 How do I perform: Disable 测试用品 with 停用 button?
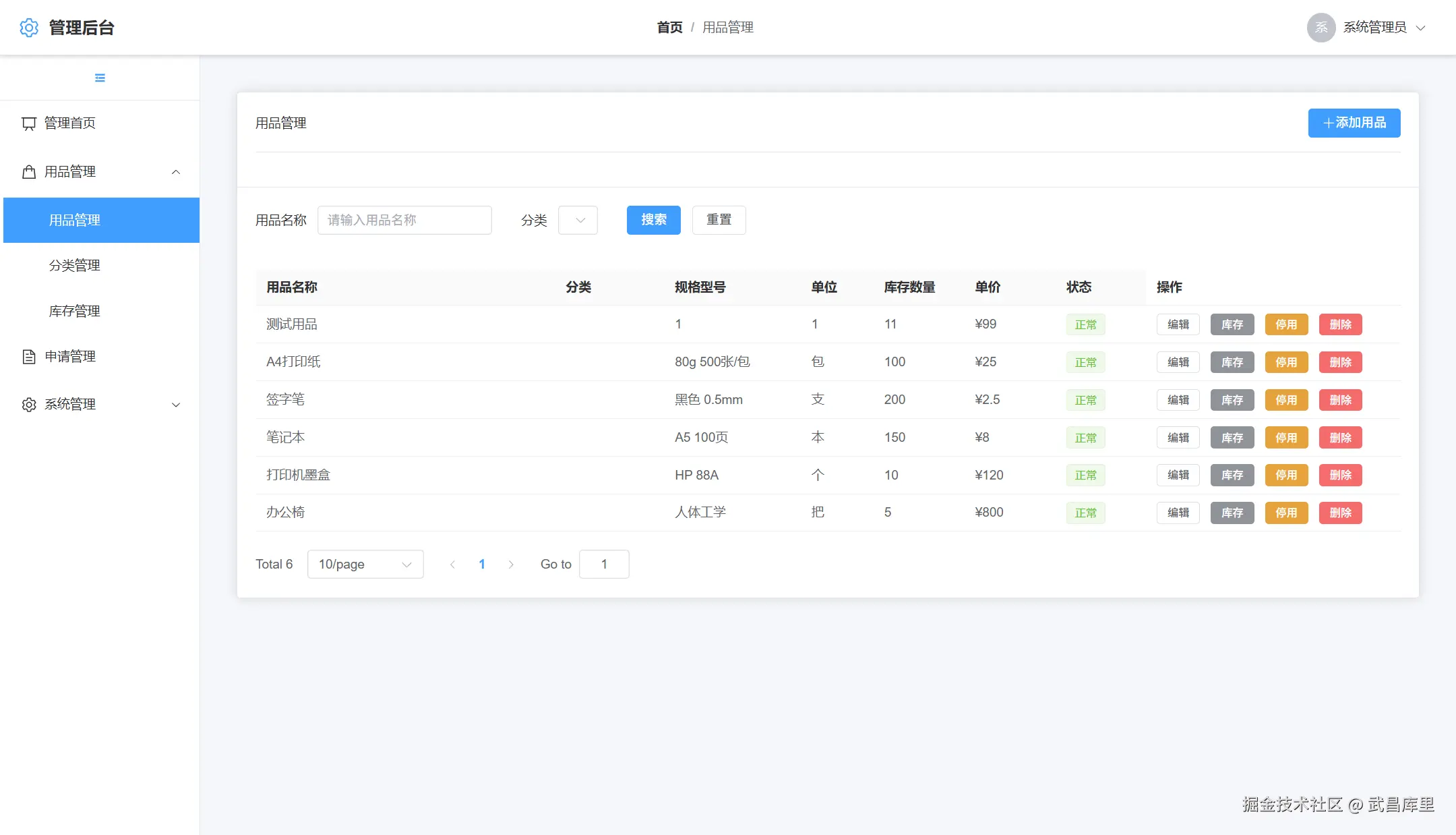click(1285, 324)
